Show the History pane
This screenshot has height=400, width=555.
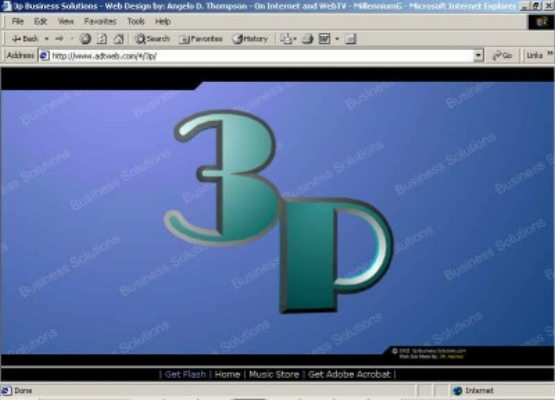(250, 39)
